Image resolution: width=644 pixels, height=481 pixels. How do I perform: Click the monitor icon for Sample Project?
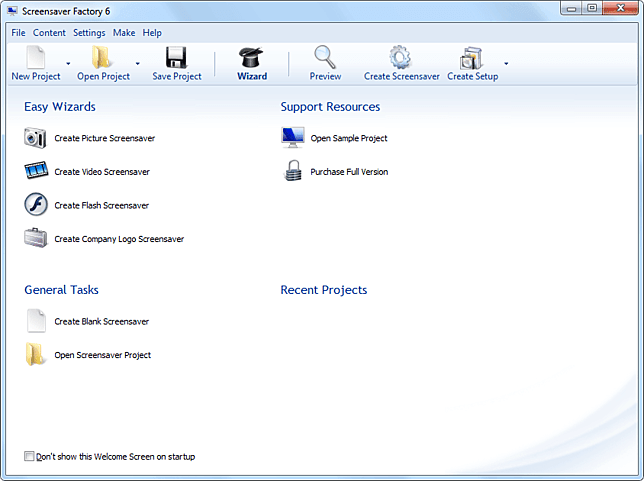293,137
